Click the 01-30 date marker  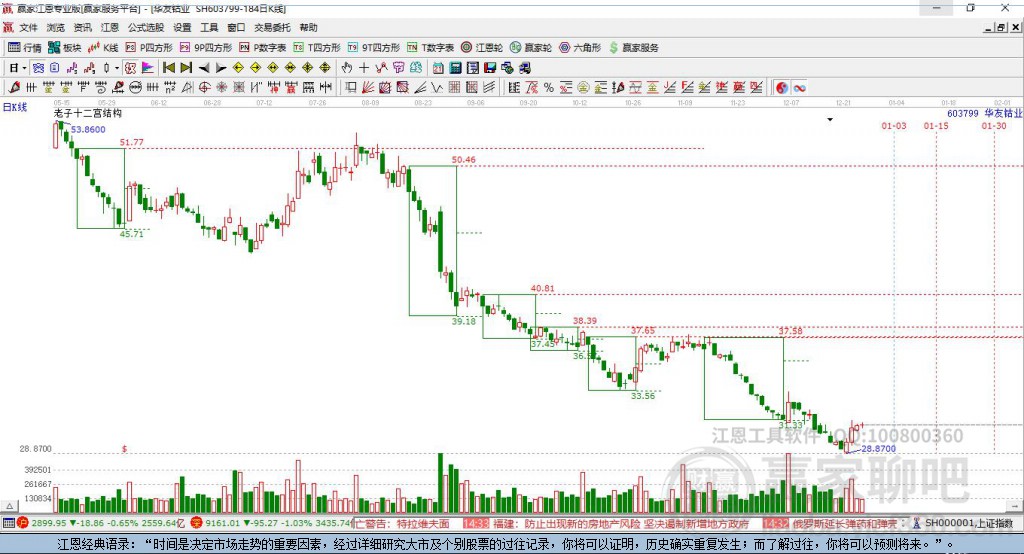[x=994, y=125]
